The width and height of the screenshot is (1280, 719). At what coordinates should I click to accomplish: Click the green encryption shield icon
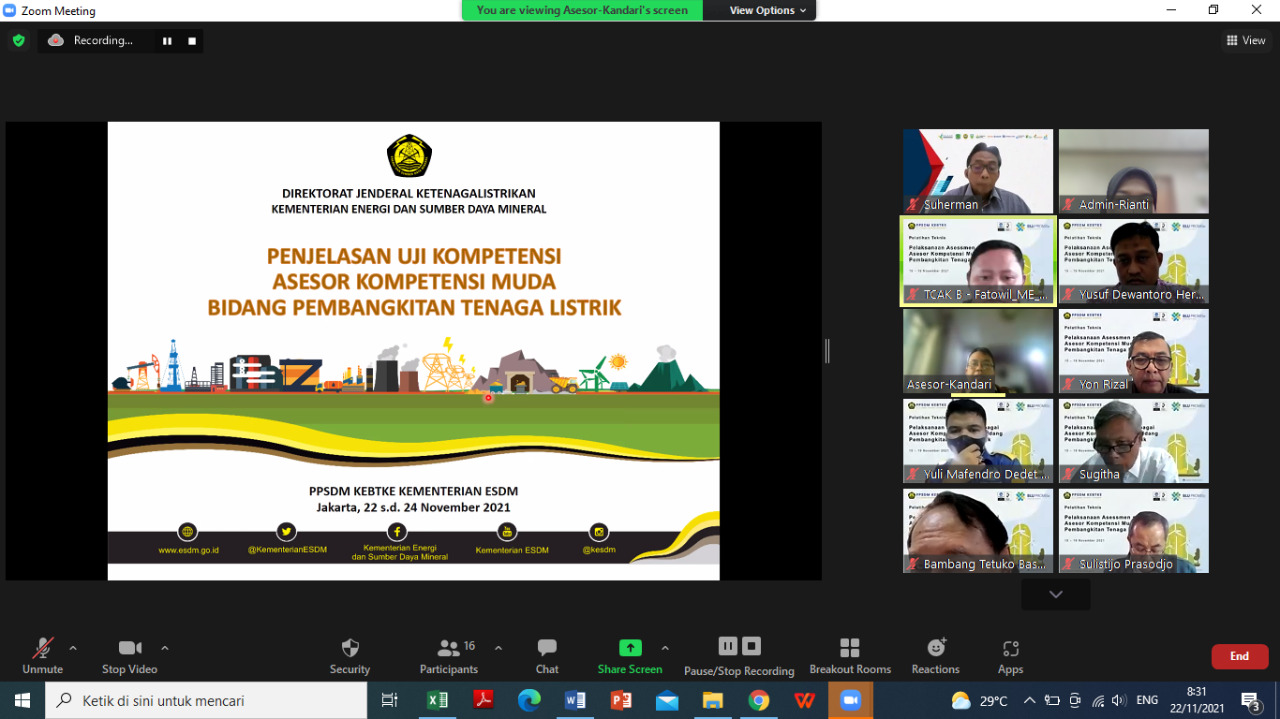(x=18, y=40)
